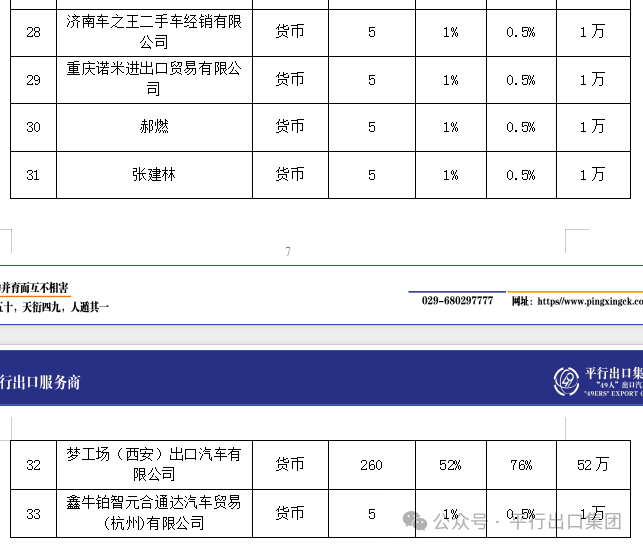Click the 0.5% cell in row 28

[521, 32]
